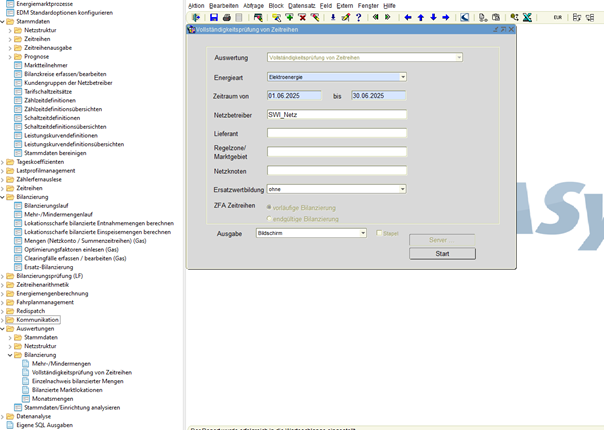This screenshot has height=430, width=604.
Task: Click the blue down arrow toolbar icon
Action: [433, 17]
